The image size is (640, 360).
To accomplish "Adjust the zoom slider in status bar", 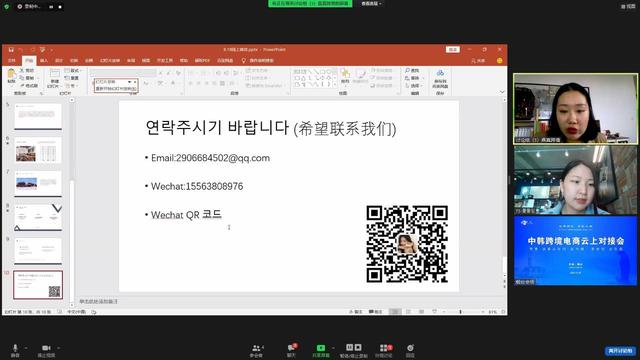I will click(460, 311).
